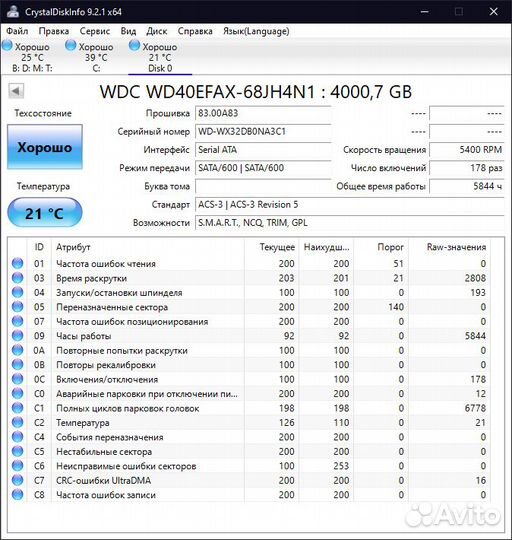Click status icon of attribute C5 row

click(x=18, y=451)
